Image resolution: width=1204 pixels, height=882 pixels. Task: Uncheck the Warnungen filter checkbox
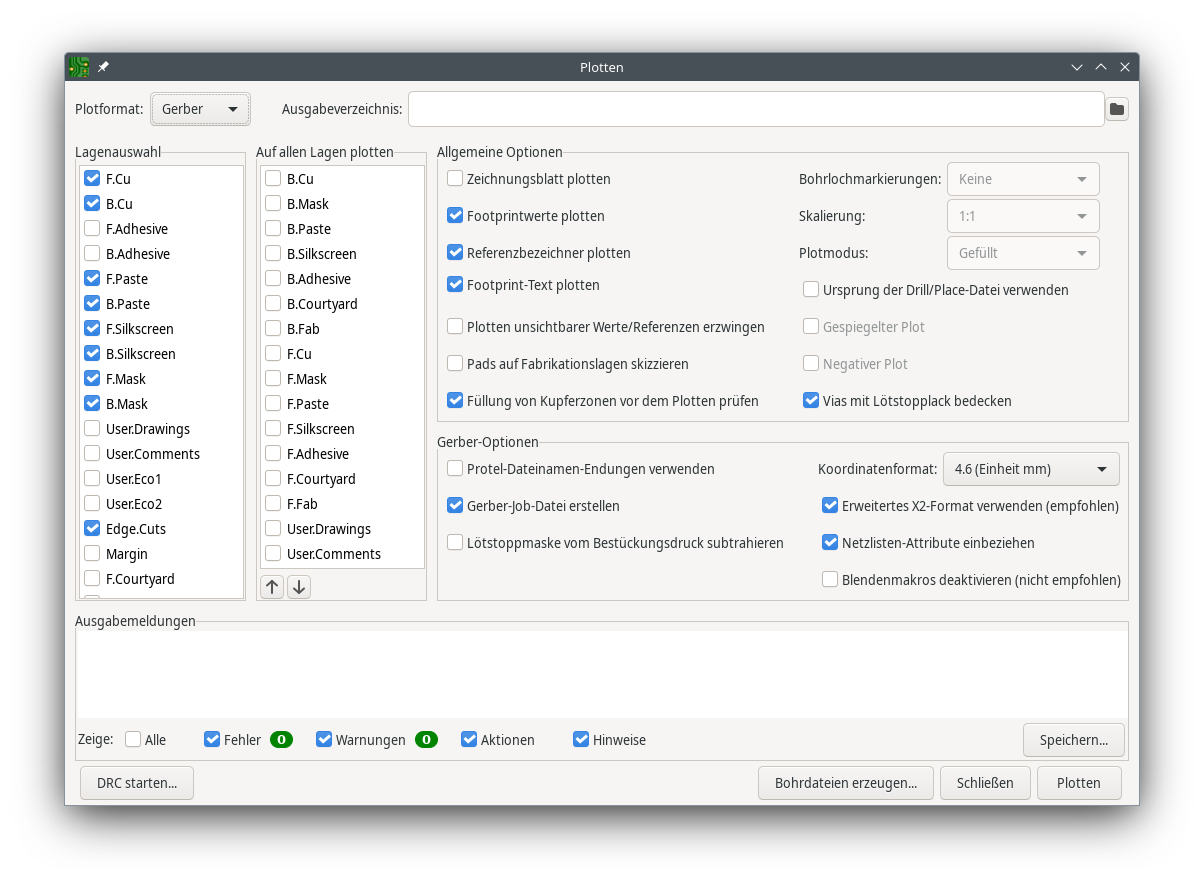pos(324,740)
